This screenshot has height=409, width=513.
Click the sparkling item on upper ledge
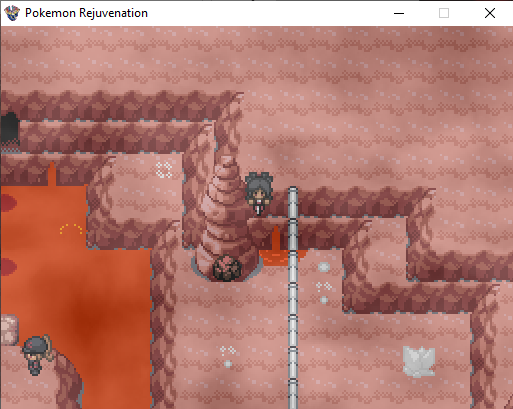pyautogui.click(x=164, y=170)
